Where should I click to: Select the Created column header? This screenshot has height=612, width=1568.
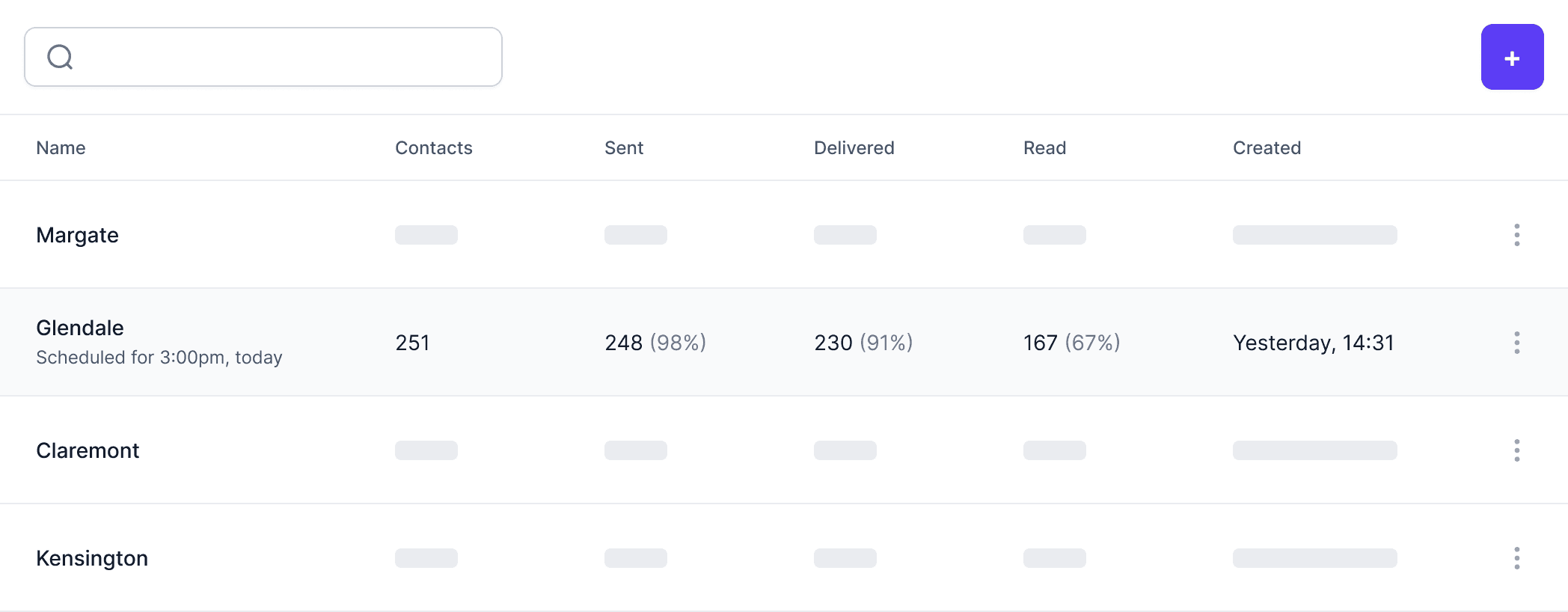tap(1267, 147)
